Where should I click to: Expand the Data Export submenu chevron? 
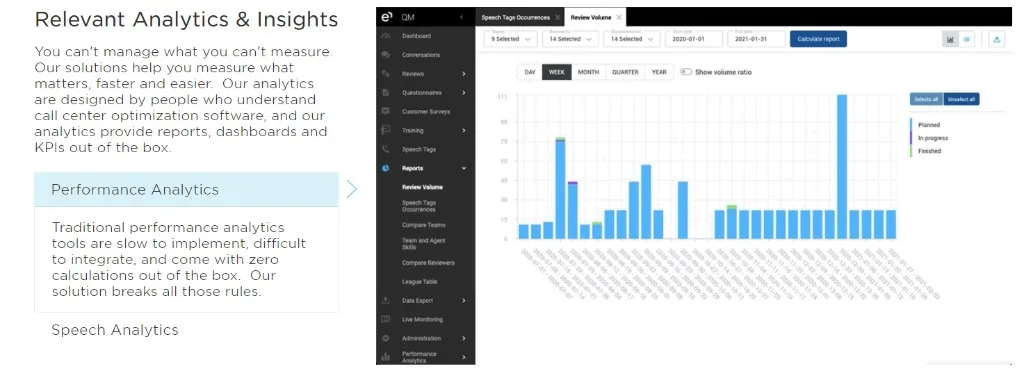tap(464, 300)
